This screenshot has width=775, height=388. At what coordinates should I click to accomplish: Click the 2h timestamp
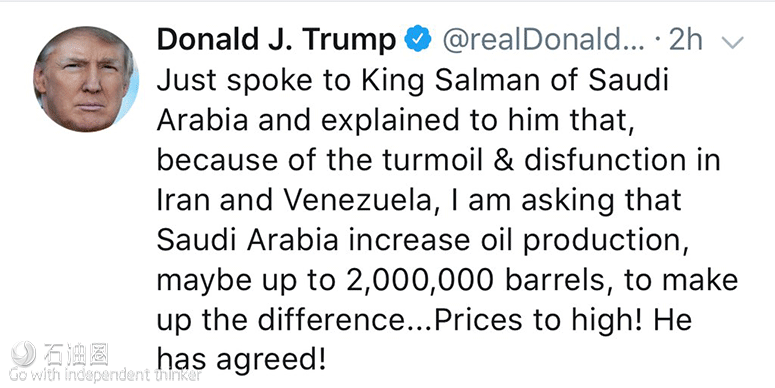coord(685,40)
